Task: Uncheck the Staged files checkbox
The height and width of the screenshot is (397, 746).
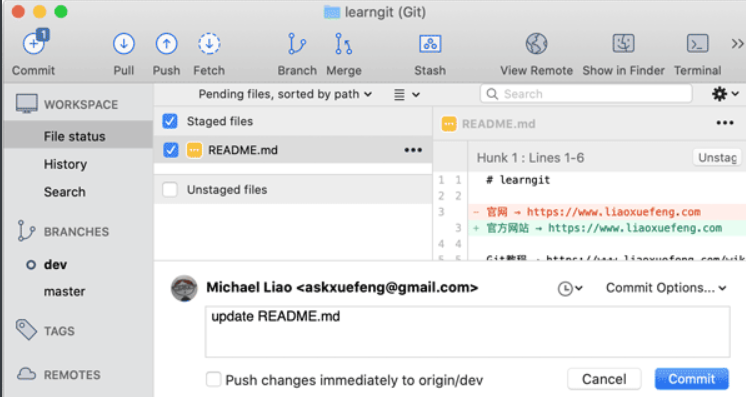Action: (170, 121)
